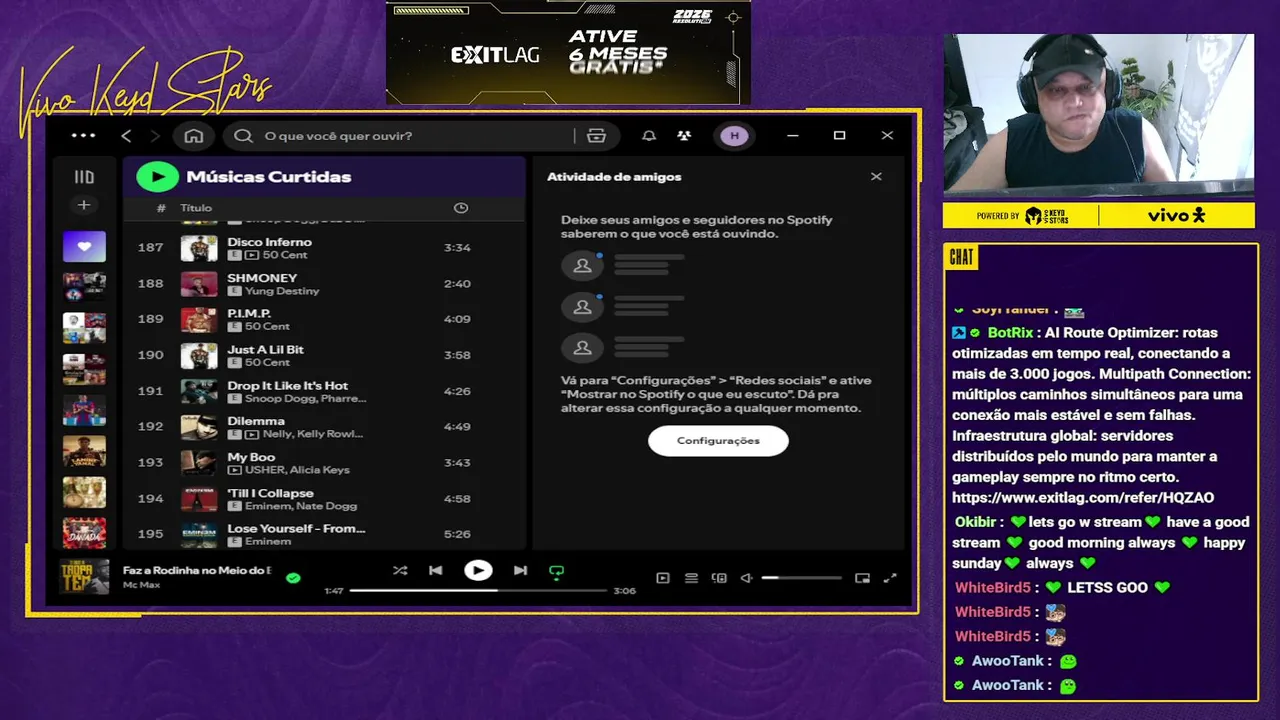Click the Dilemma album cover

[x=199, y=427]
